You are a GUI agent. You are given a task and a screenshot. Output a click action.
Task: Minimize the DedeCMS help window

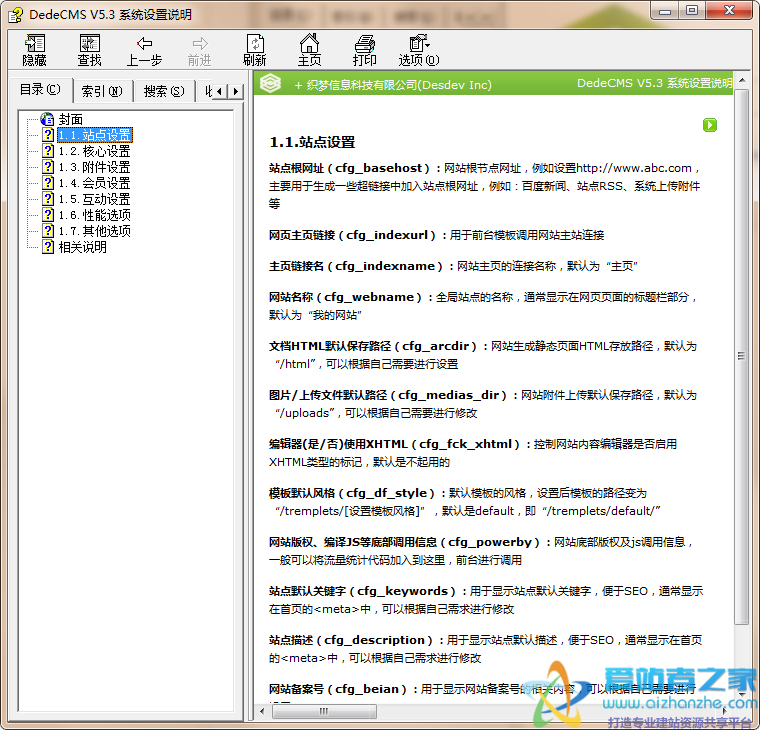665,11
